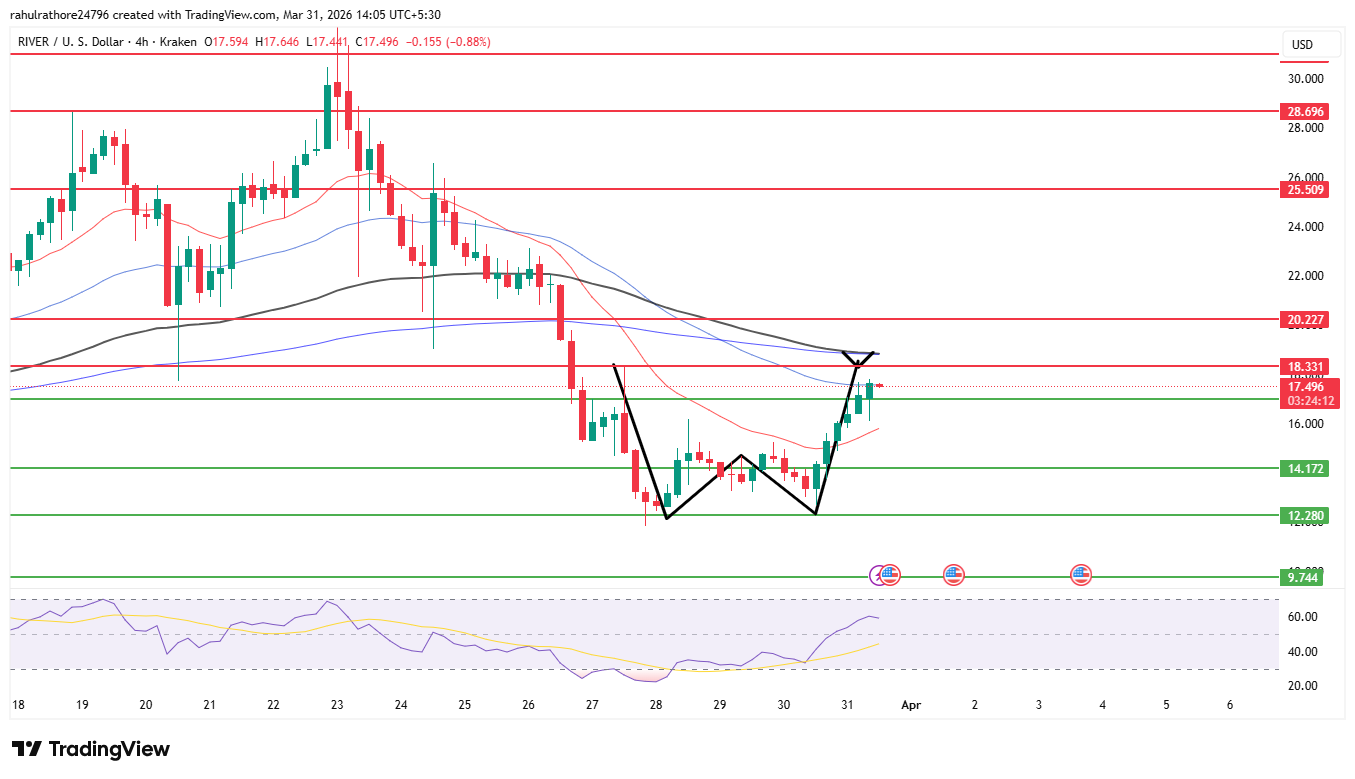Click the 9.744 green support label
Screen dimensions: 1355x779
(1304, 576)
